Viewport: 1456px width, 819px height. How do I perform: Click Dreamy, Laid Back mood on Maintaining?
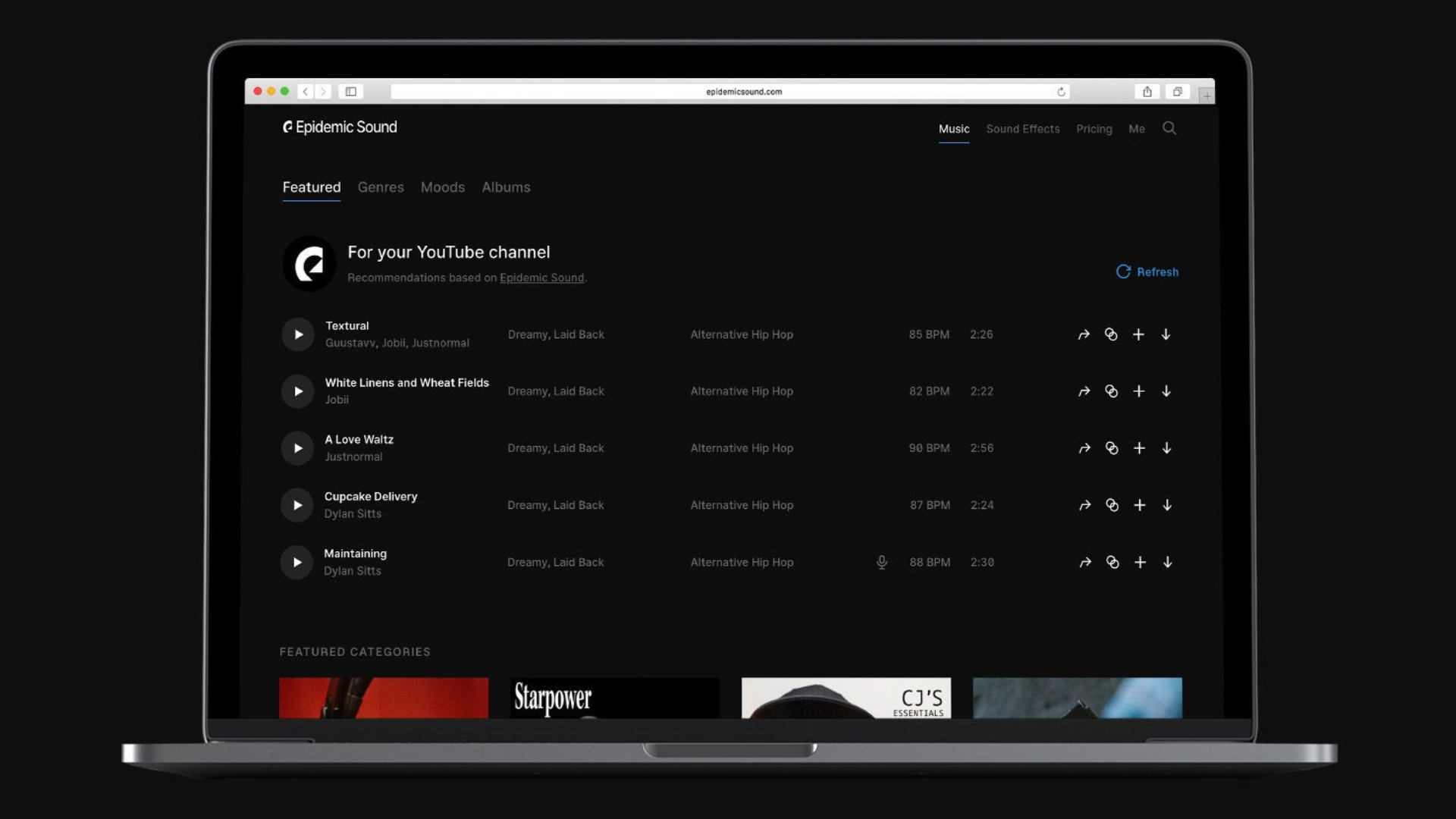pyautogui.click(x=556, y=562)
